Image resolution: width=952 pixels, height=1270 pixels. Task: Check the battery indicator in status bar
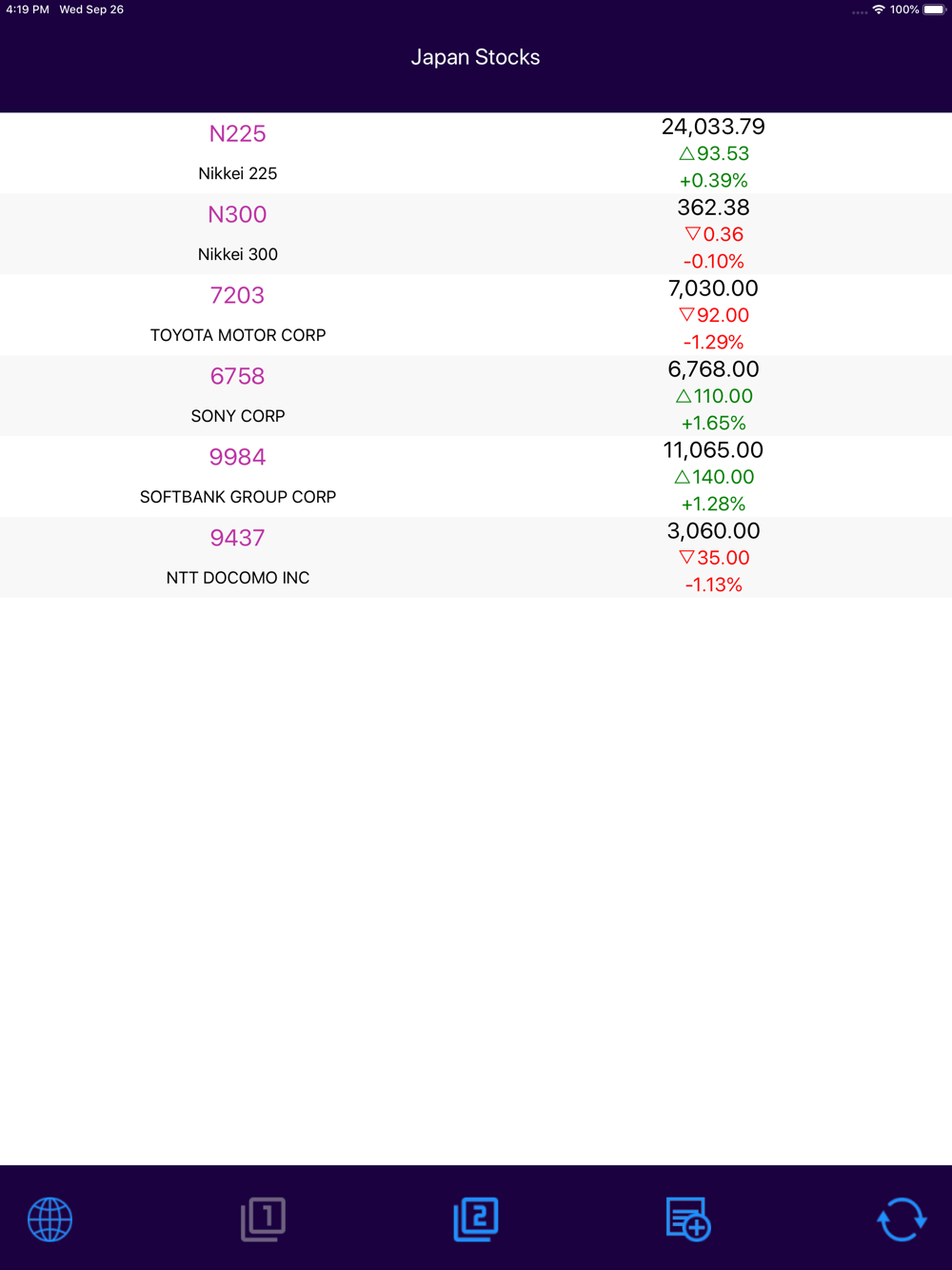(934, 10)
